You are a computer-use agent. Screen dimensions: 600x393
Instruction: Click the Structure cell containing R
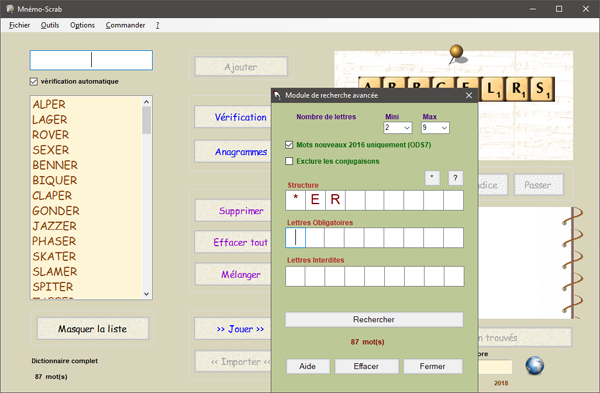point(335,200)
